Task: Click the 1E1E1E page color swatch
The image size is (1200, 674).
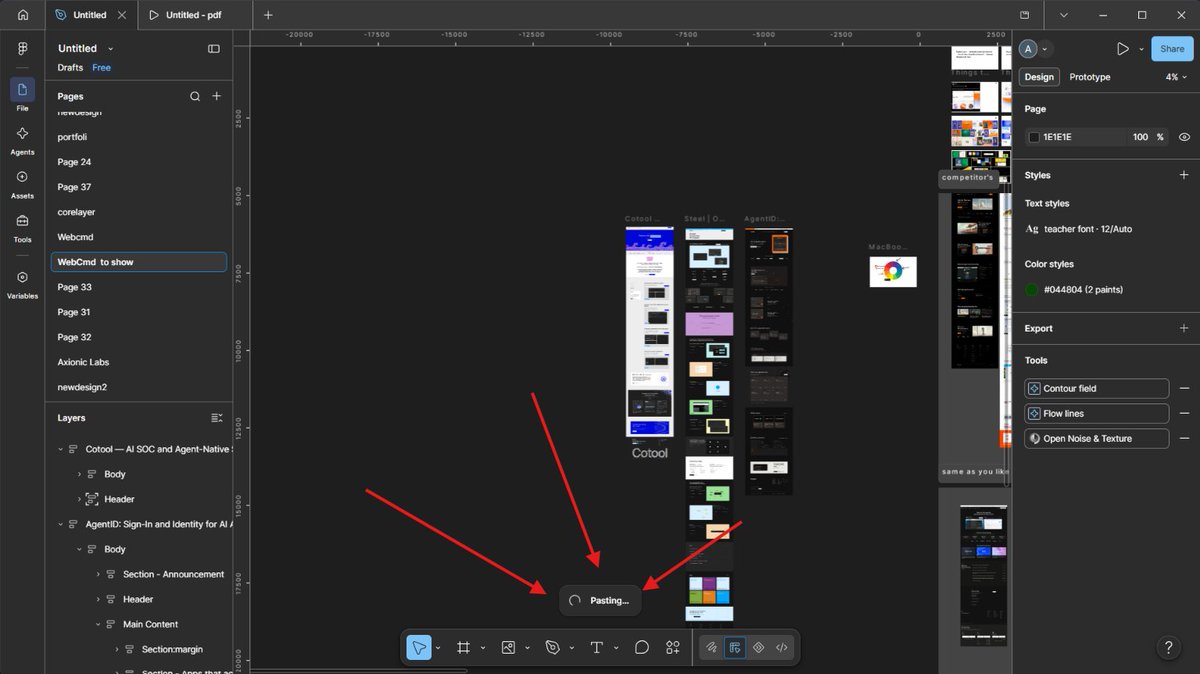Action: coord(1034,137)
